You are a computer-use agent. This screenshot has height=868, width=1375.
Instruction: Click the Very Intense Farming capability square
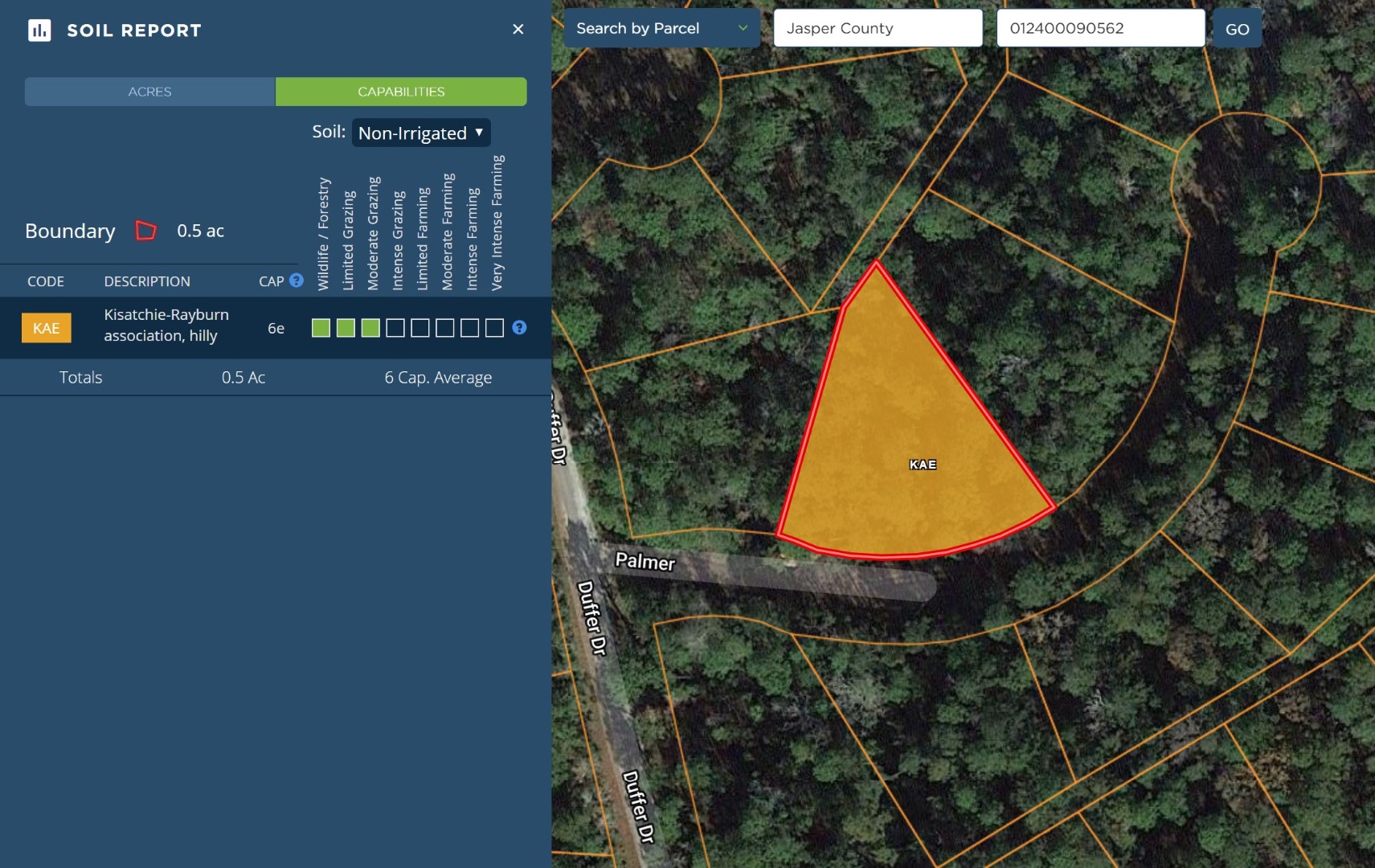(495, 328)
